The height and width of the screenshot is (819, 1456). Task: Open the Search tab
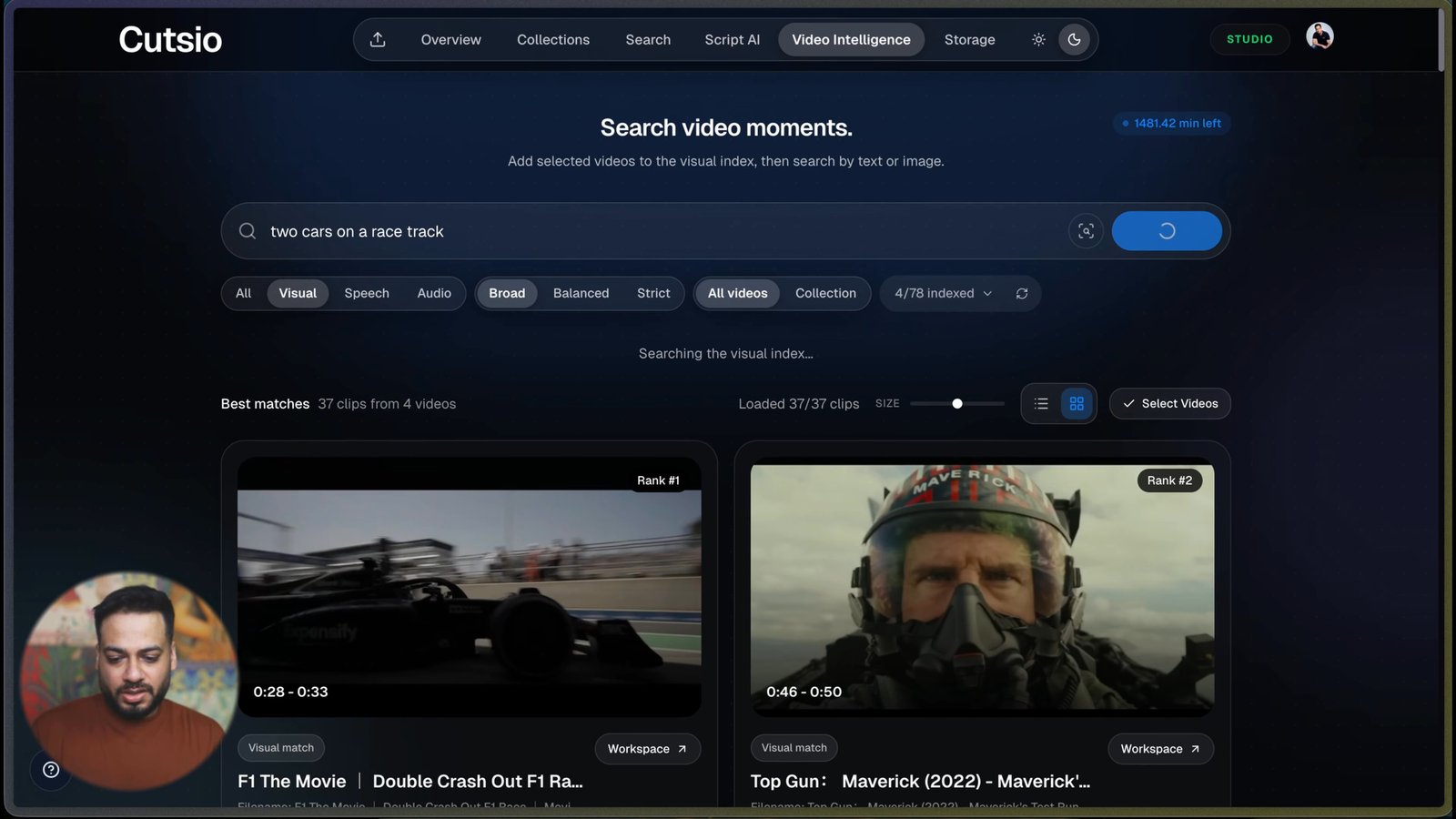point(648,39)
